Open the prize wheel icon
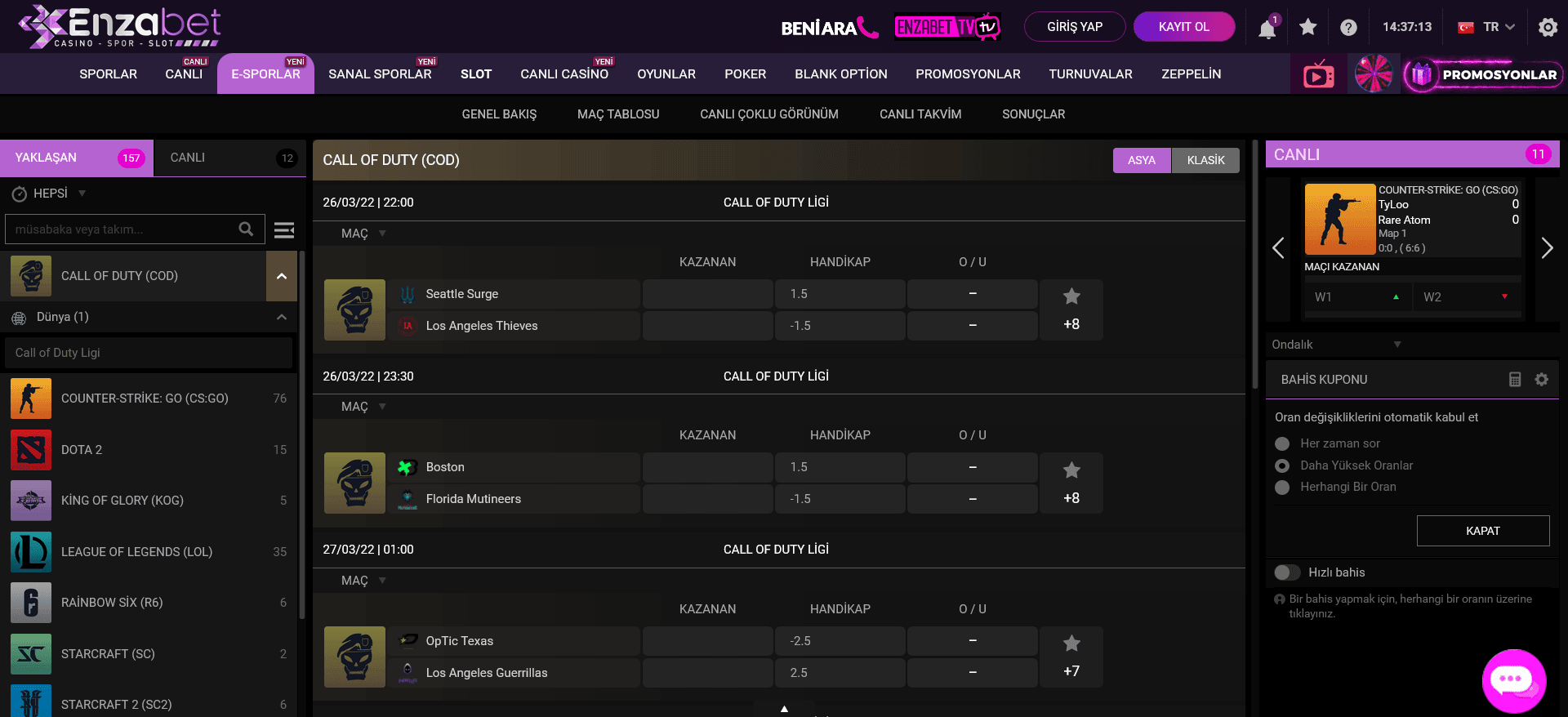 (1374, 74)
